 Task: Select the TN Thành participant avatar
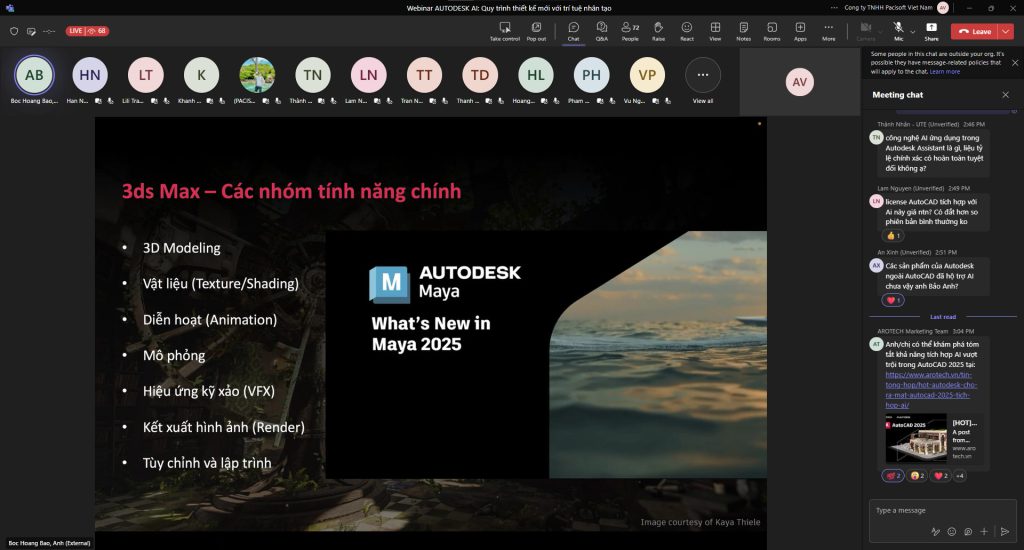(313, 75)
